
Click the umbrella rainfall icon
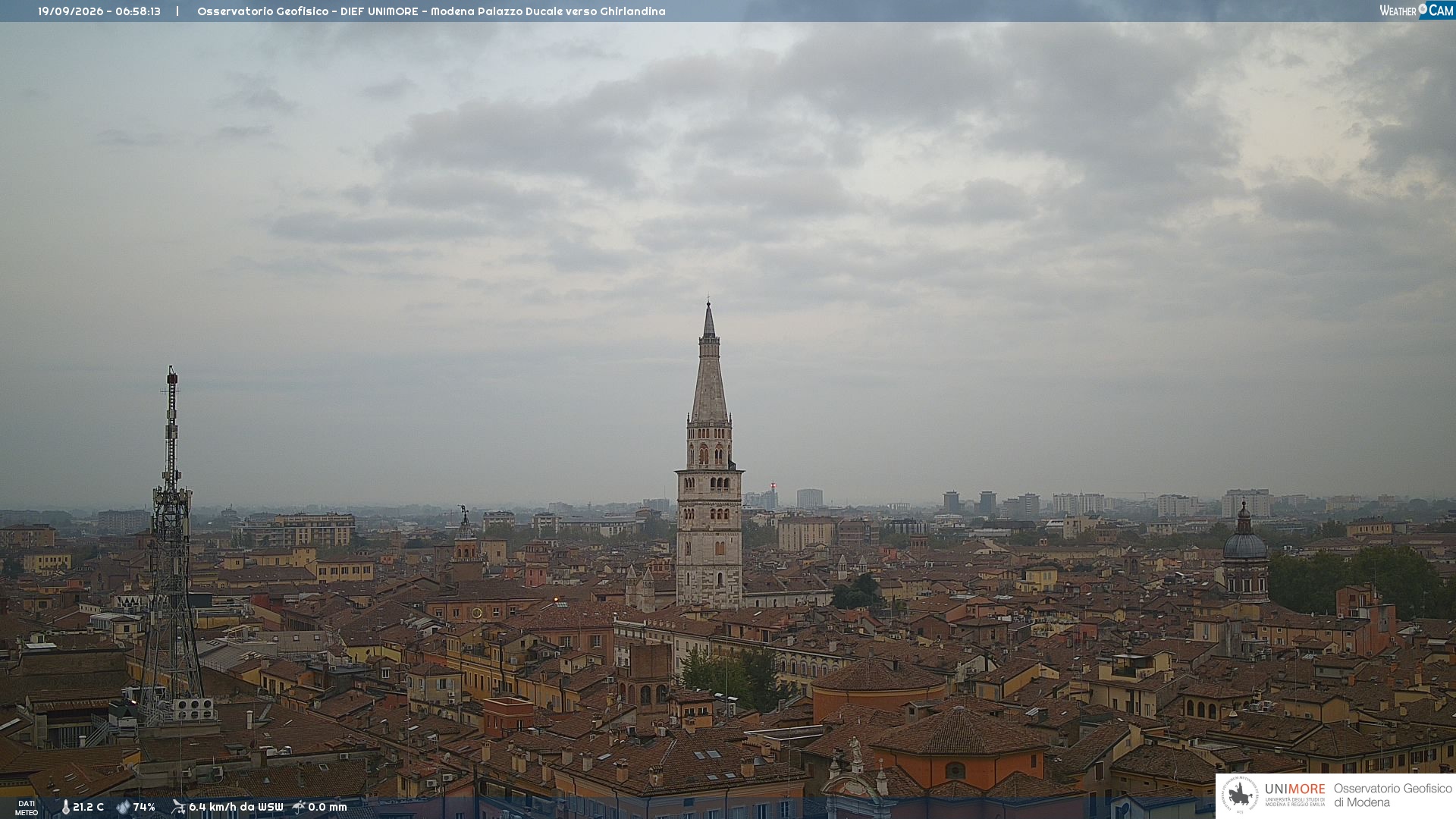pyautogui.click(x=299, y=807)
